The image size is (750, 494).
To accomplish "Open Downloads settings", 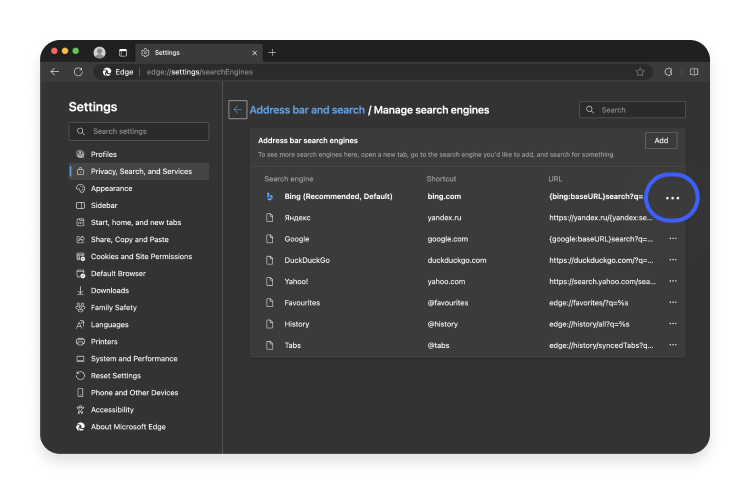I will [139, 290].
